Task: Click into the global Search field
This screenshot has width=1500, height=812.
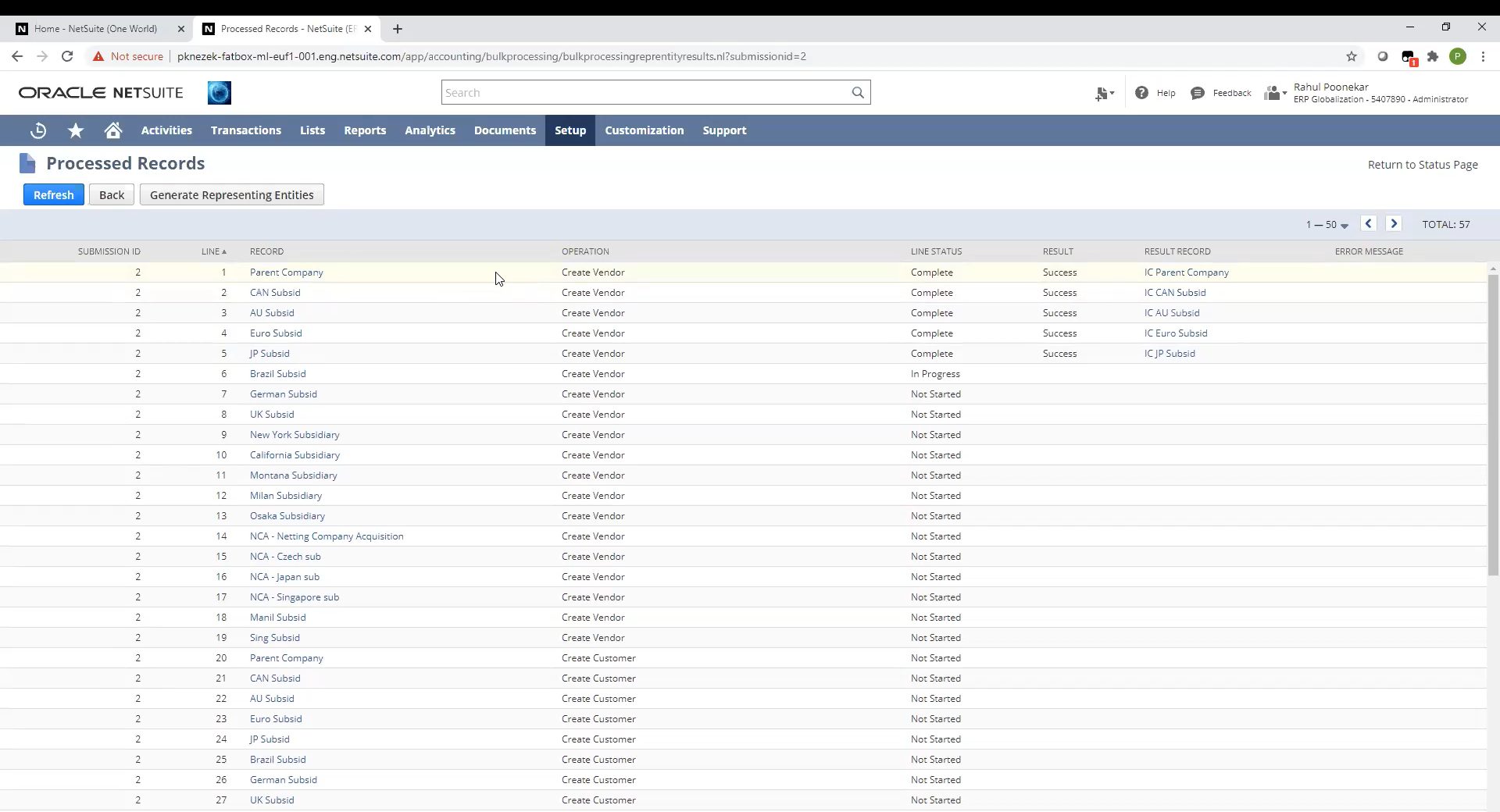Action: pos(645,93)
